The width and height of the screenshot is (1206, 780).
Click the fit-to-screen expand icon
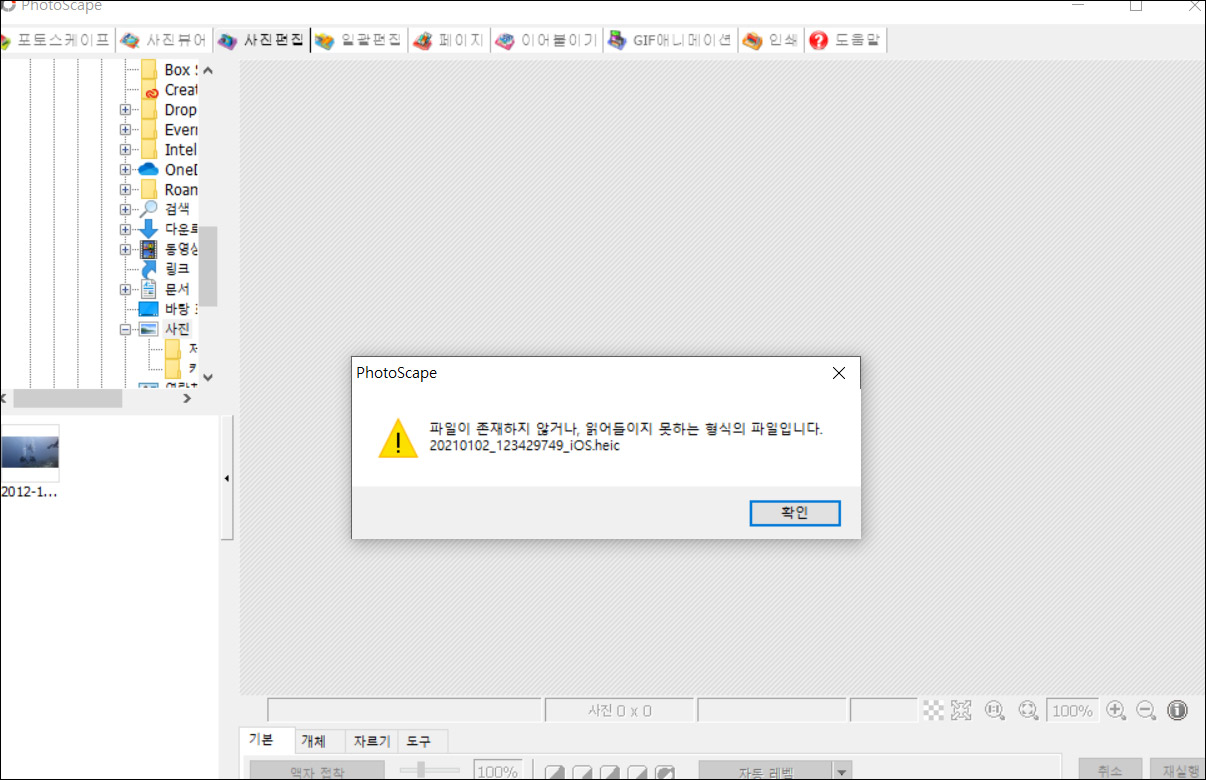point(961,710)
